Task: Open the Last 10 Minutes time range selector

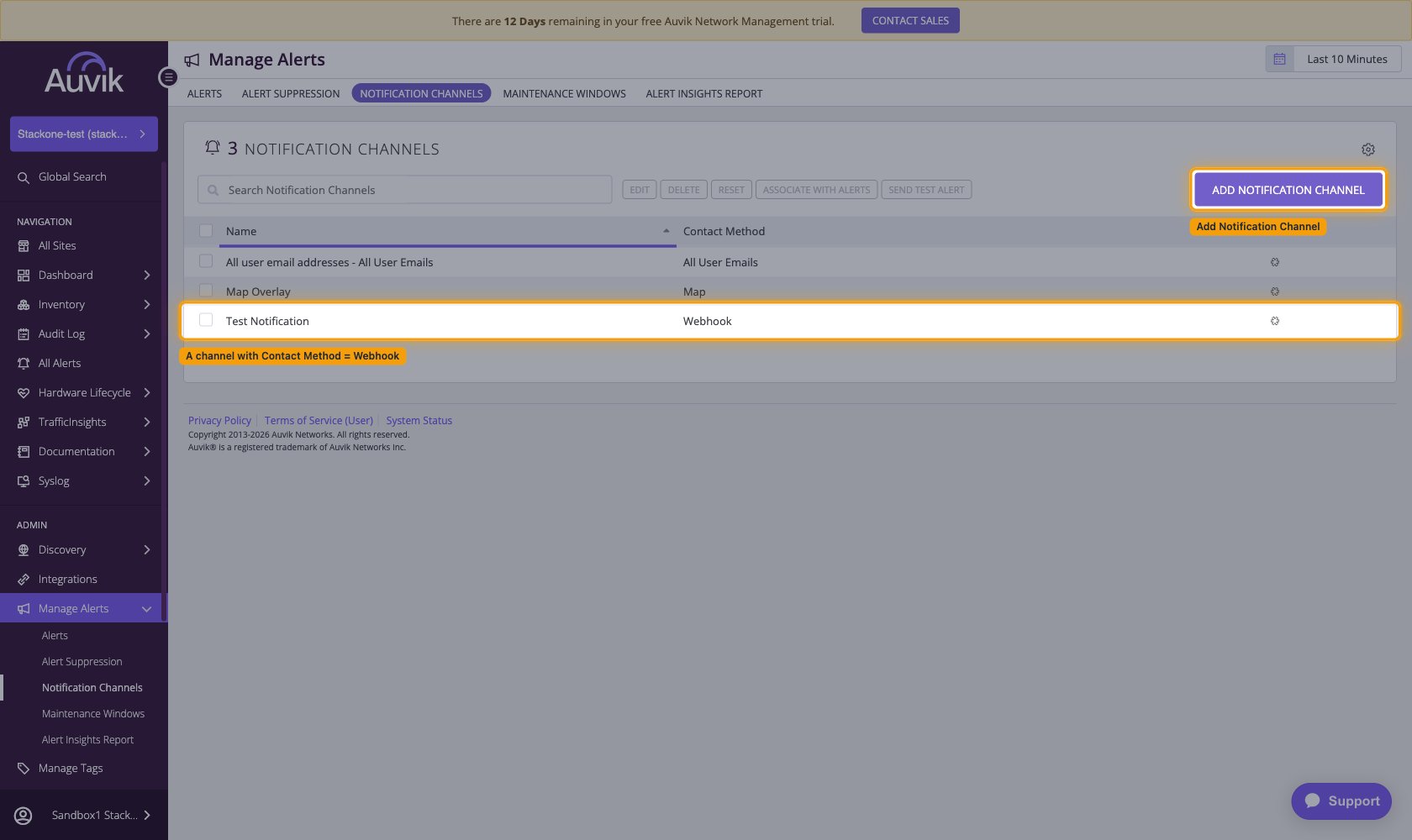Action: click(x=1346, y=59)
